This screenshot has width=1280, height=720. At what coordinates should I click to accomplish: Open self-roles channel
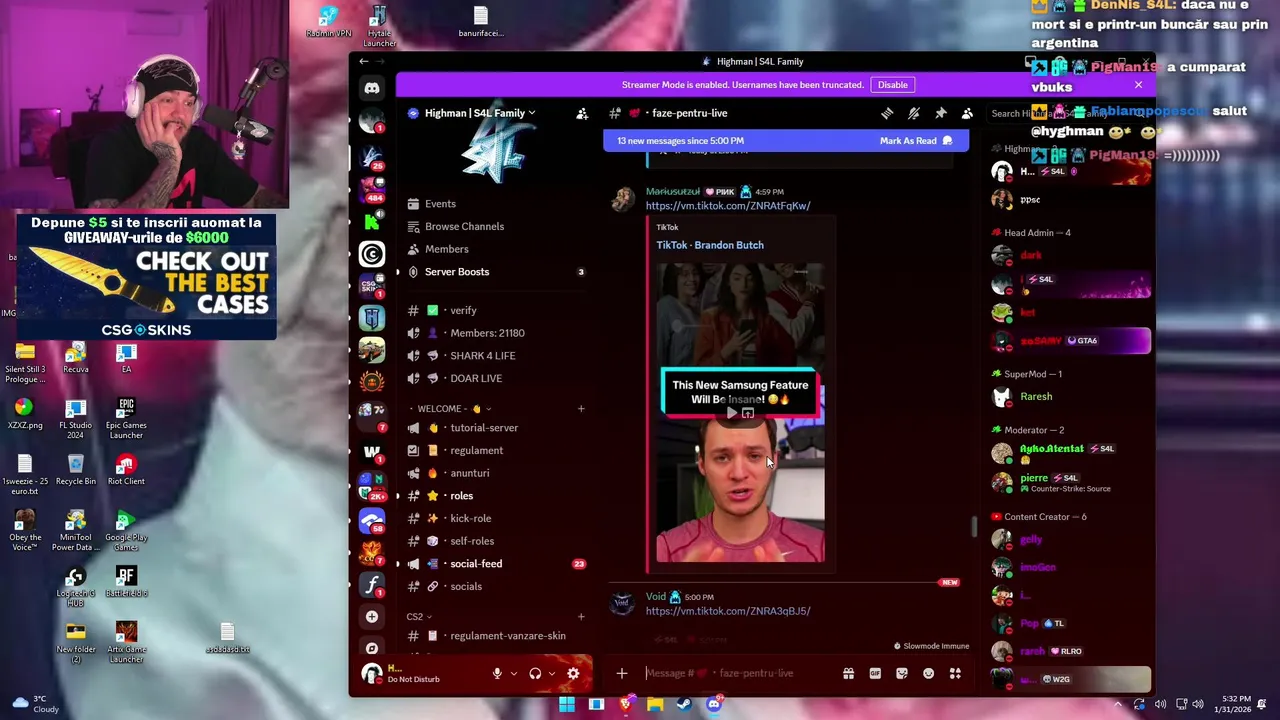click(472, 541)
